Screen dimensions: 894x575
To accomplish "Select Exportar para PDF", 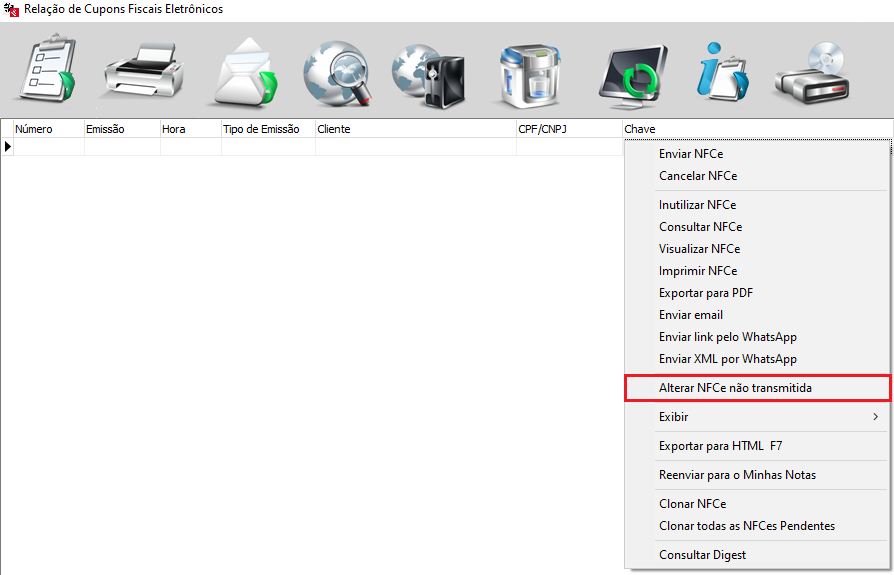I will click(706, 293).
